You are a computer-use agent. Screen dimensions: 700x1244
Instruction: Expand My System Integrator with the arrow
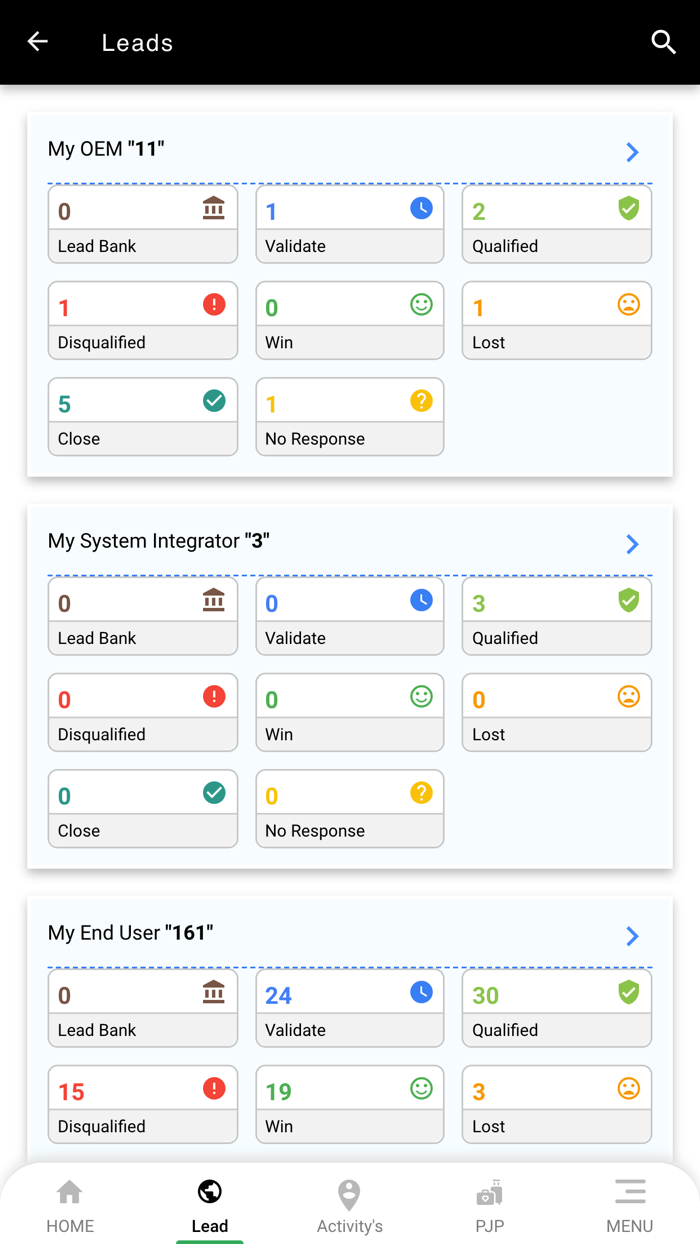click(632, 544)
